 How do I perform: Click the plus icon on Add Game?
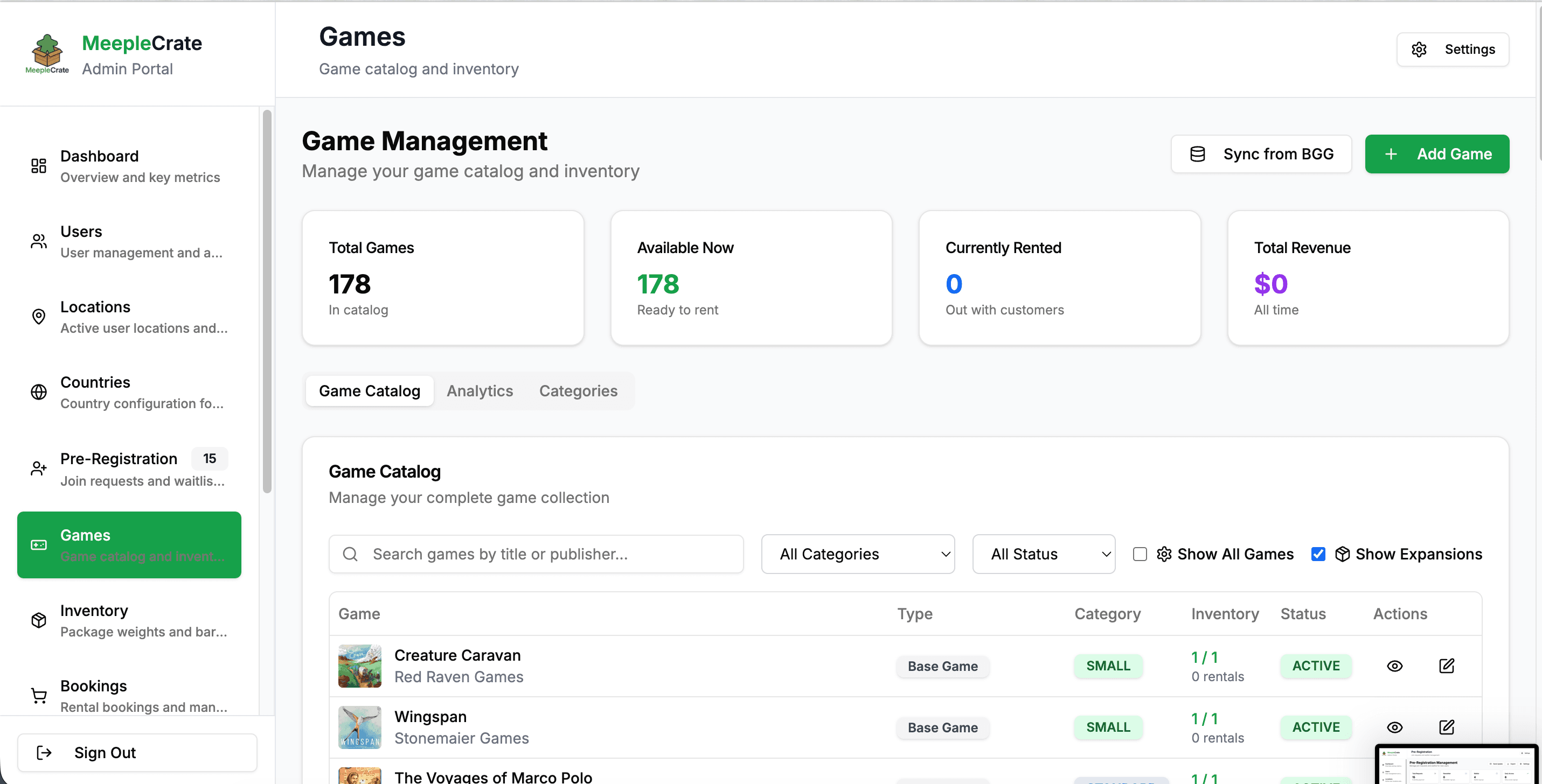(1391, 155)
